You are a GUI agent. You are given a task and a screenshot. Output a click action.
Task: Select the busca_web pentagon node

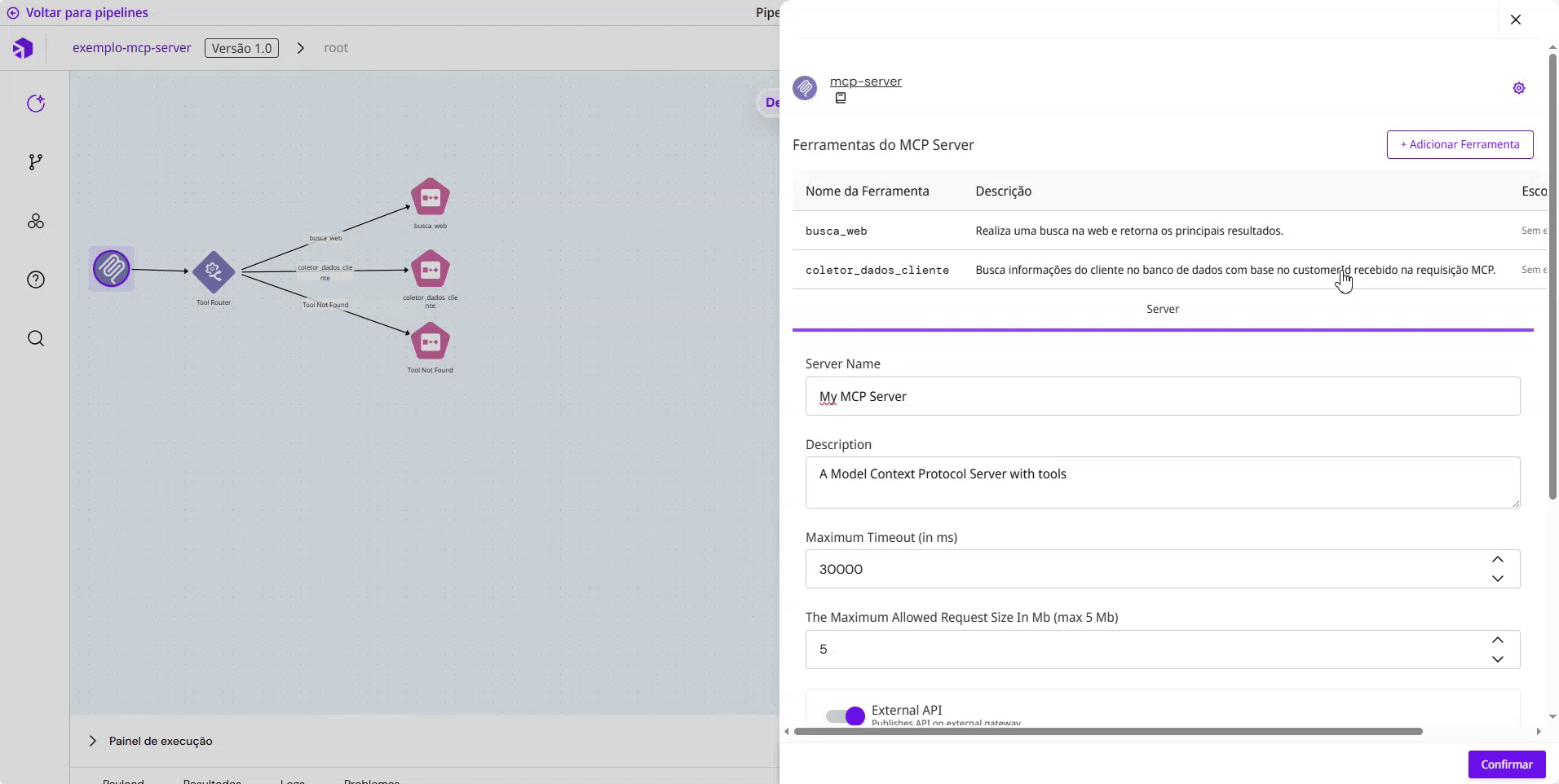click(x=430, y=198)
